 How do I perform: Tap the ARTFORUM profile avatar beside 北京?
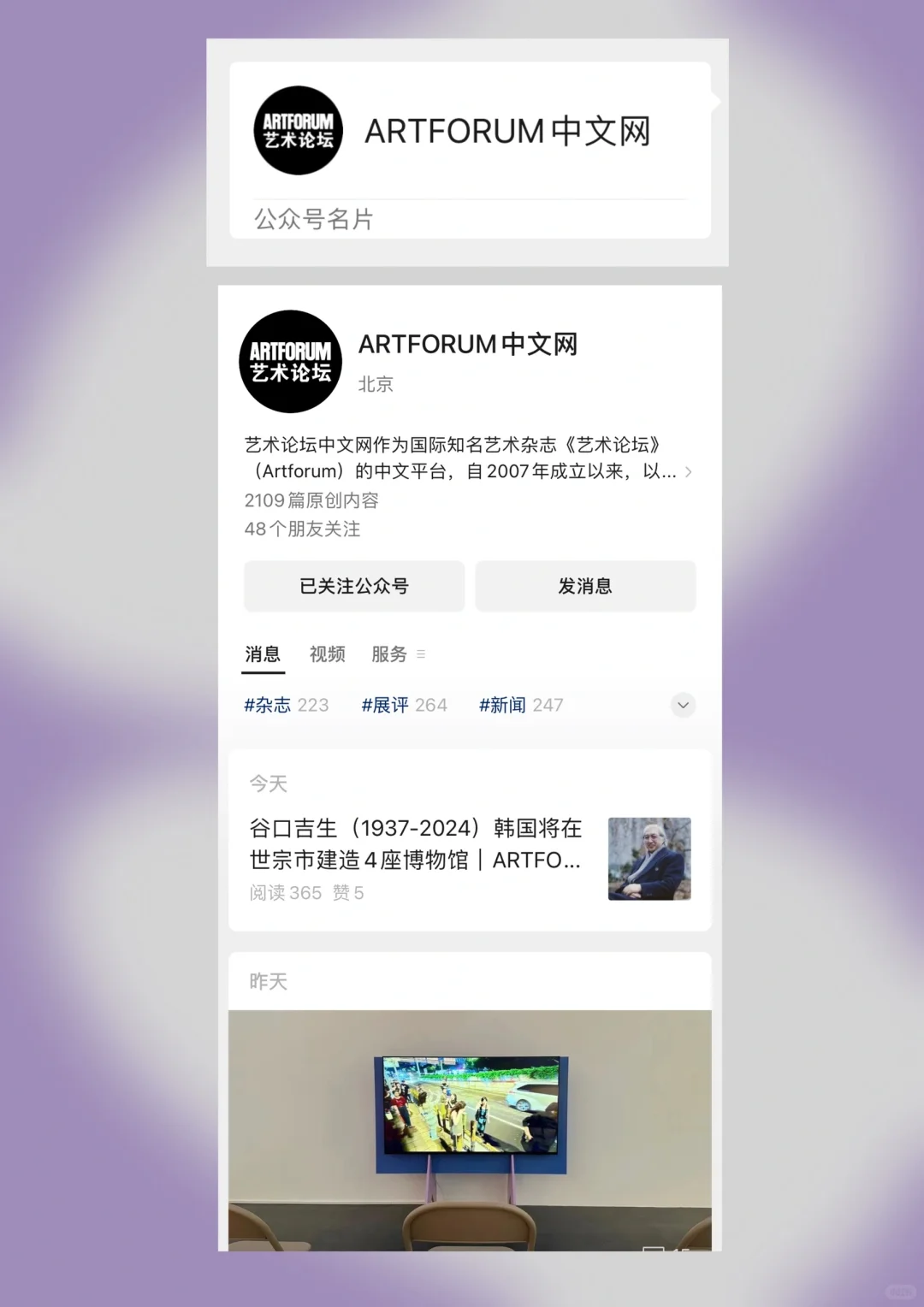click(291, 362)
